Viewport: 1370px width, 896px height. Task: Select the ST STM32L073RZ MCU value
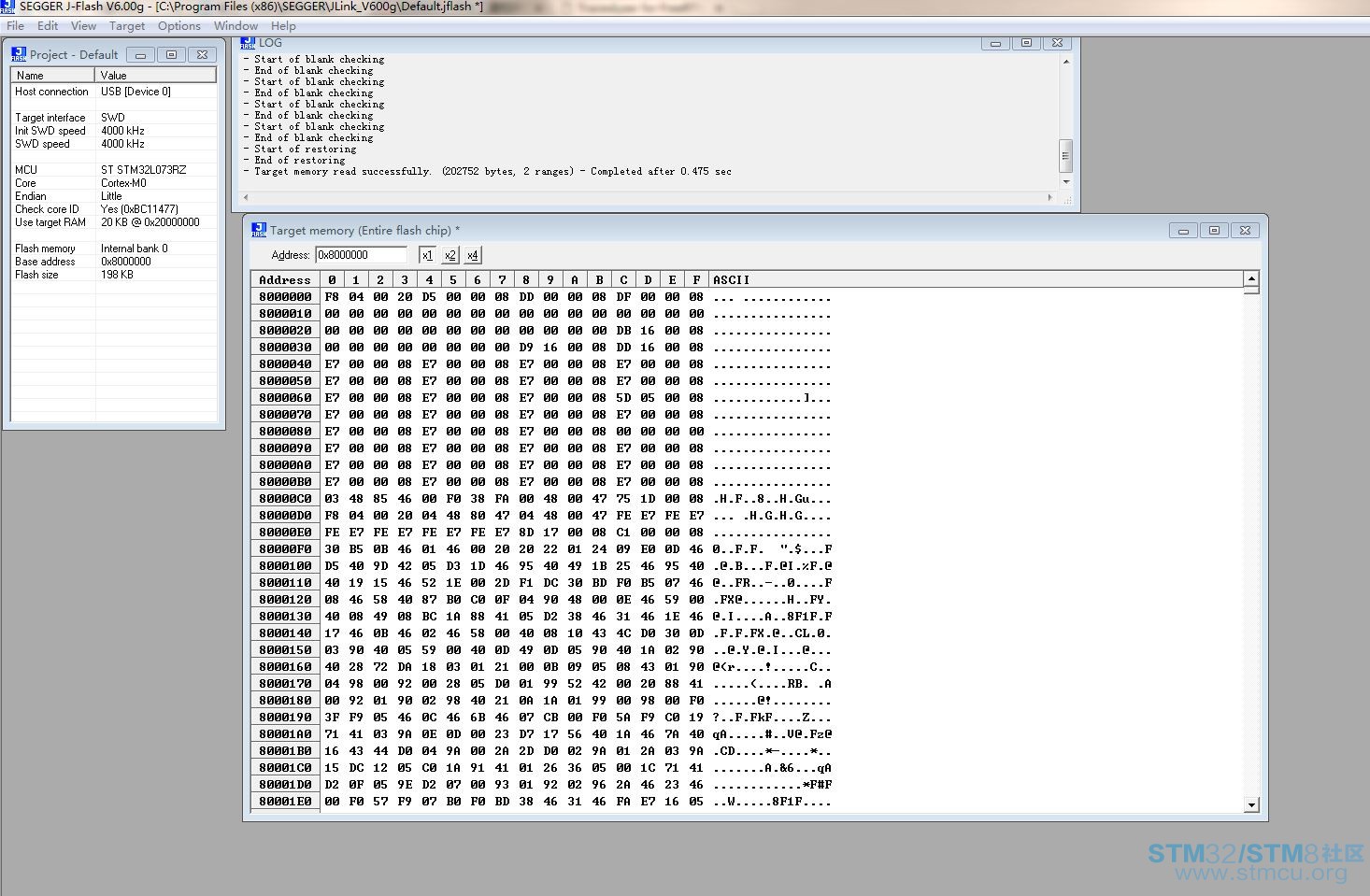[143, 170]
